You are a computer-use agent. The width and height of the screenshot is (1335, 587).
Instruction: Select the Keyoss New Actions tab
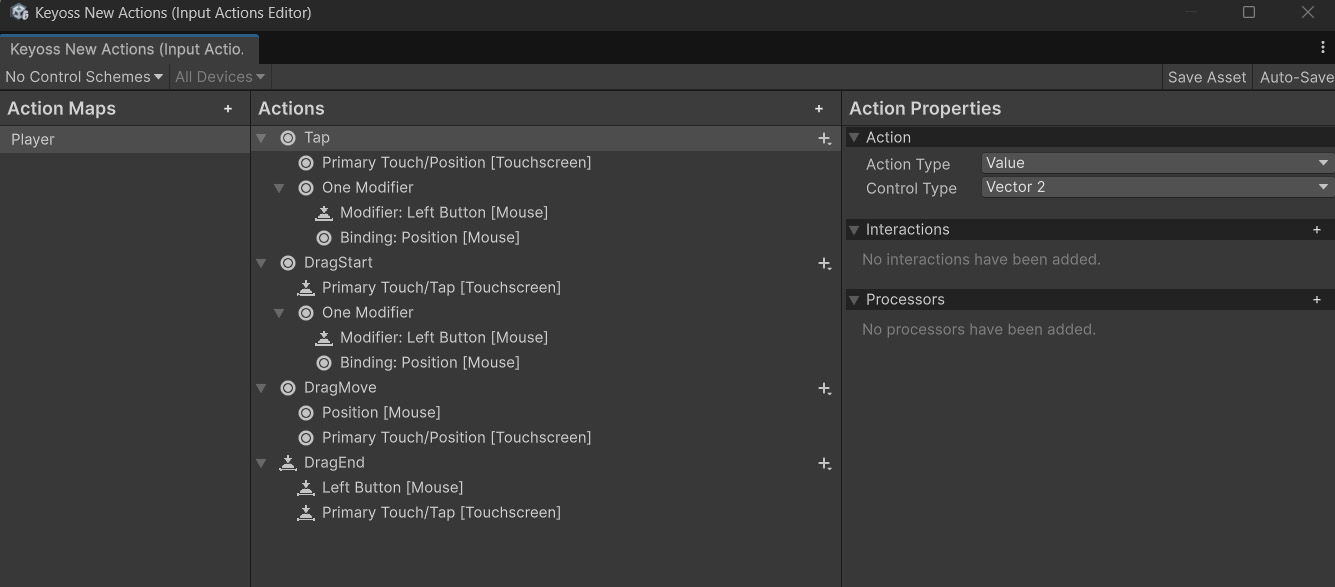(x=127, y=49)
